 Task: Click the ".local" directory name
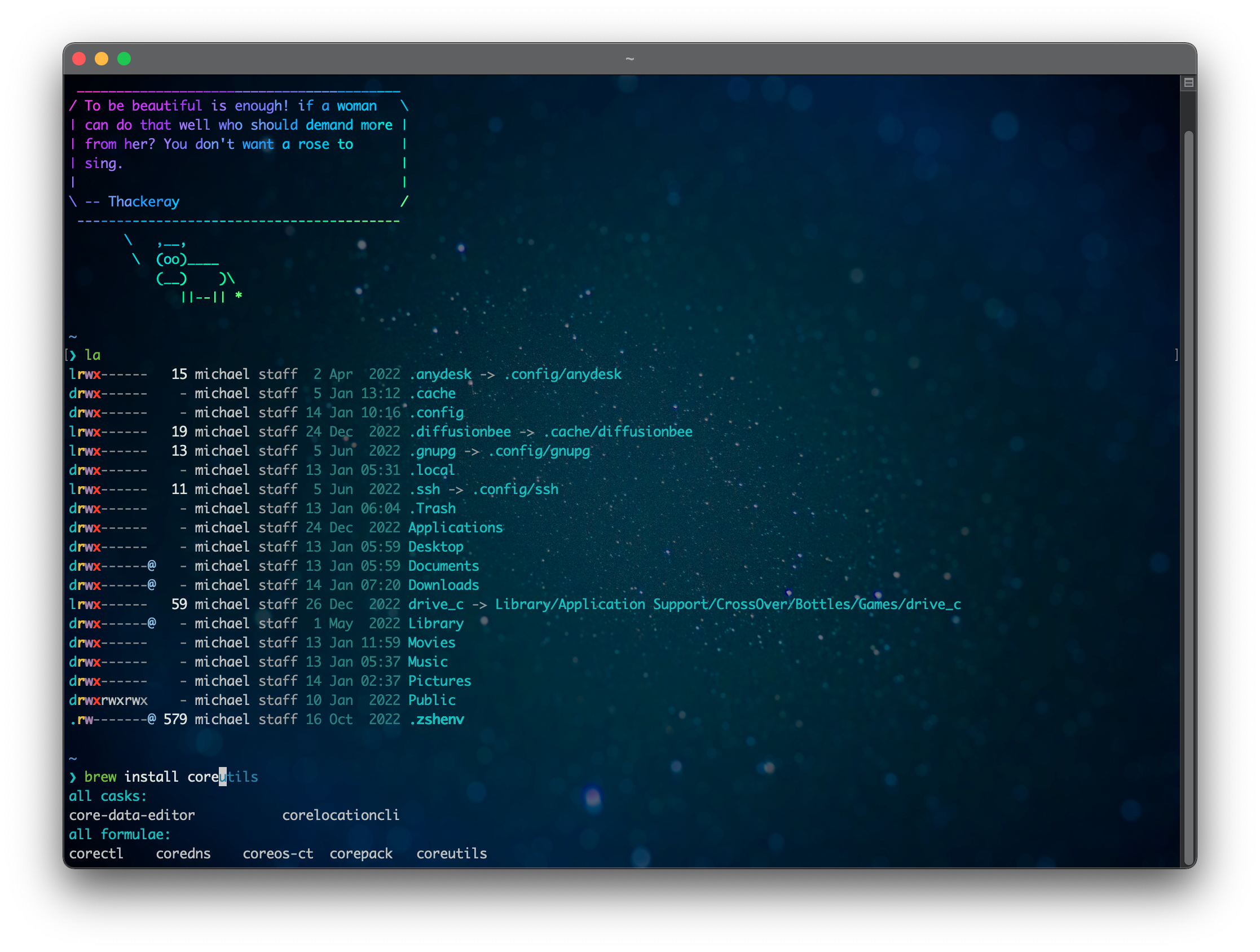[x=433, y=470]
